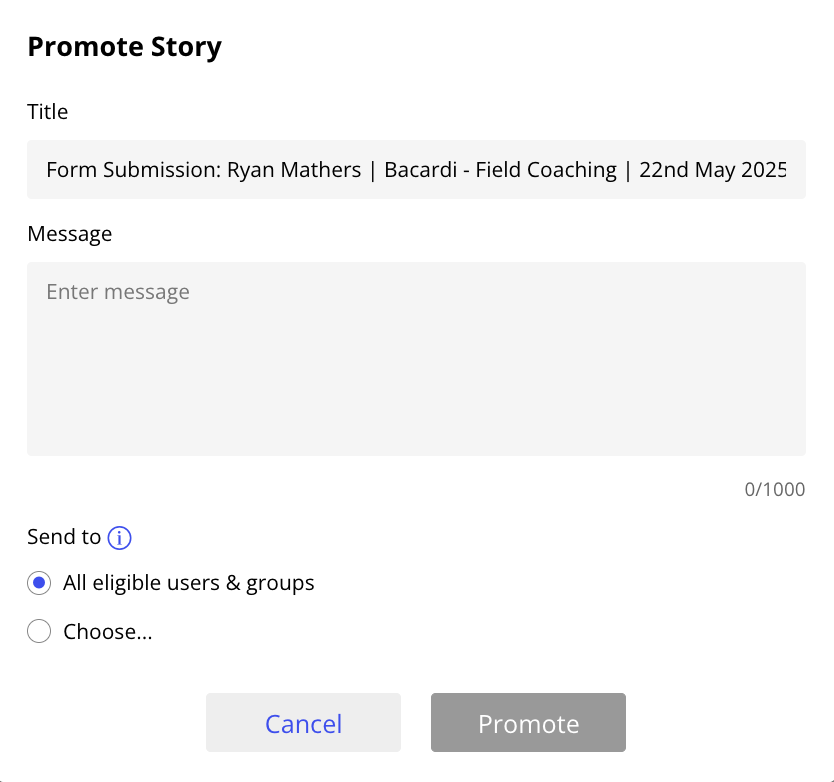The image size is (834, 782).
Task: Click the circled 'i' next to Send to
Action: [118, 538]
